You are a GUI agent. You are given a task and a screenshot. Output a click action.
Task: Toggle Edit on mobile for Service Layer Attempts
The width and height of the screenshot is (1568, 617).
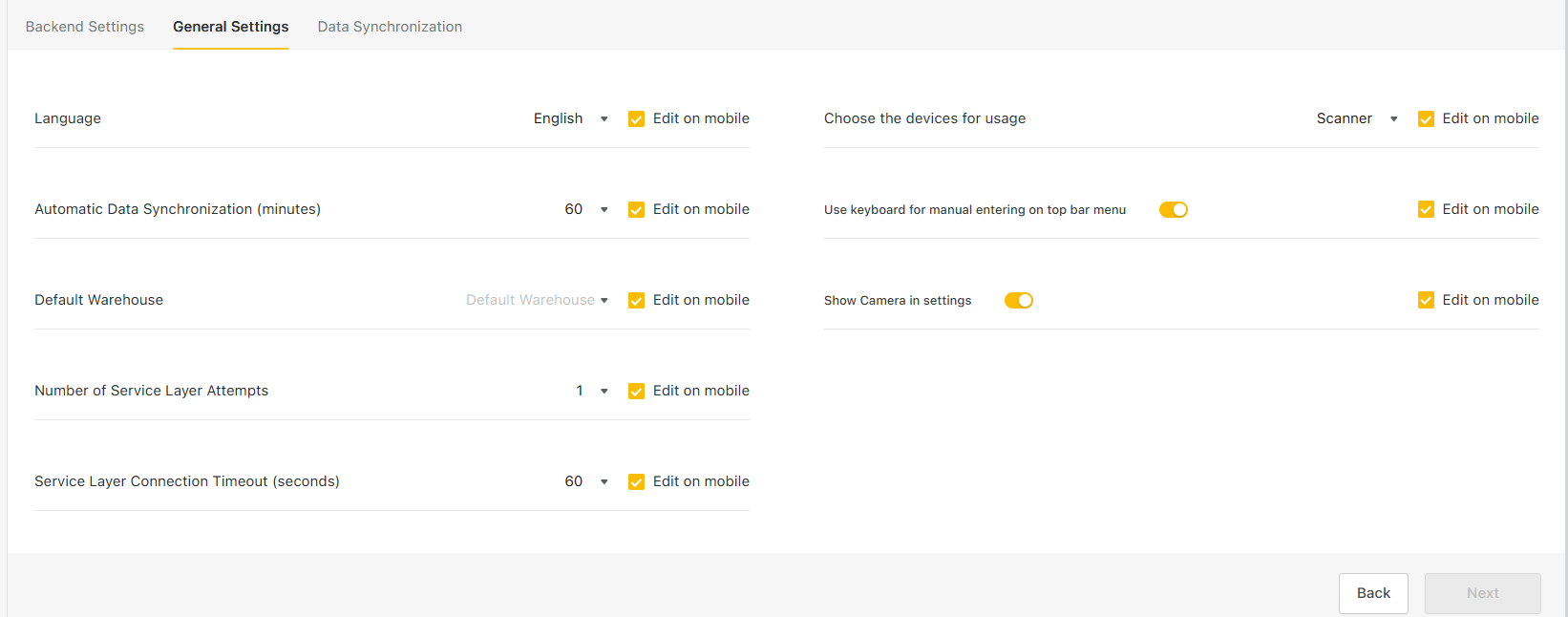coord(636,392)
